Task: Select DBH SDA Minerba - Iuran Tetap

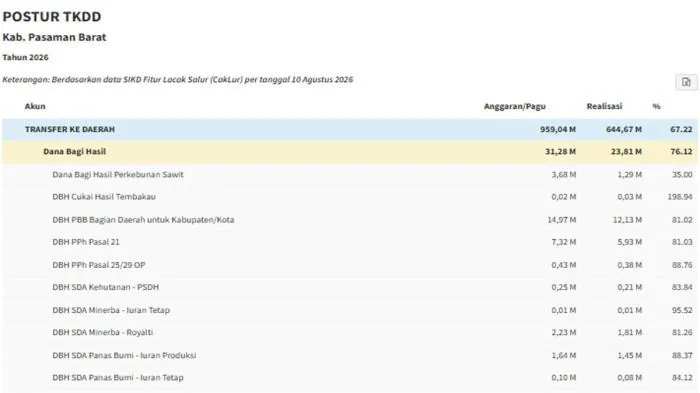Action: point(350,310)
